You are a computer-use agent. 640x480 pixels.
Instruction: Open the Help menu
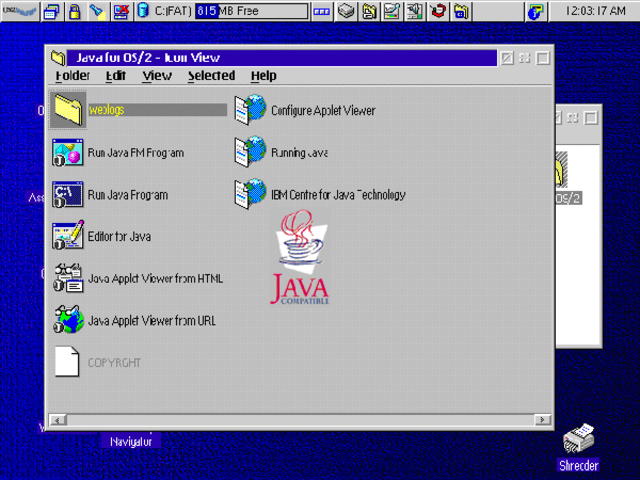(264, 76)
